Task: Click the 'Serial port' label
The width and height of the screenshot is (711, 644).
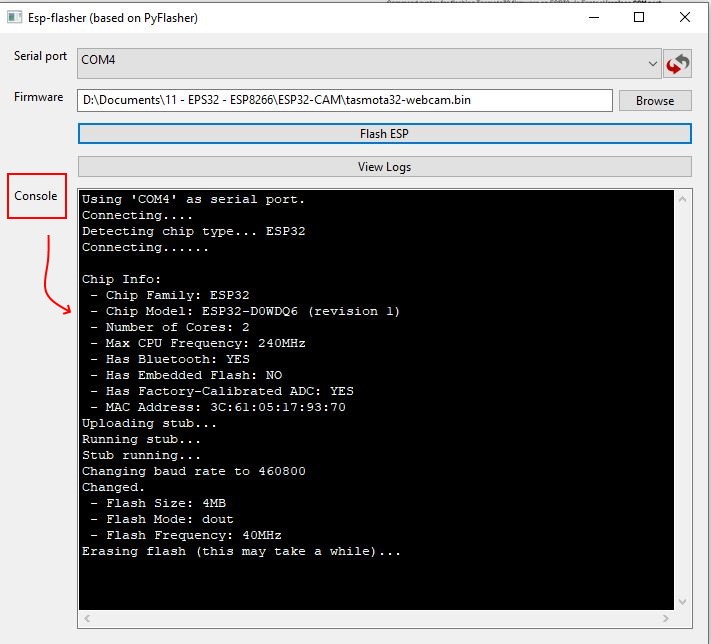Action: pyautogui.click(x=40, y=56)
